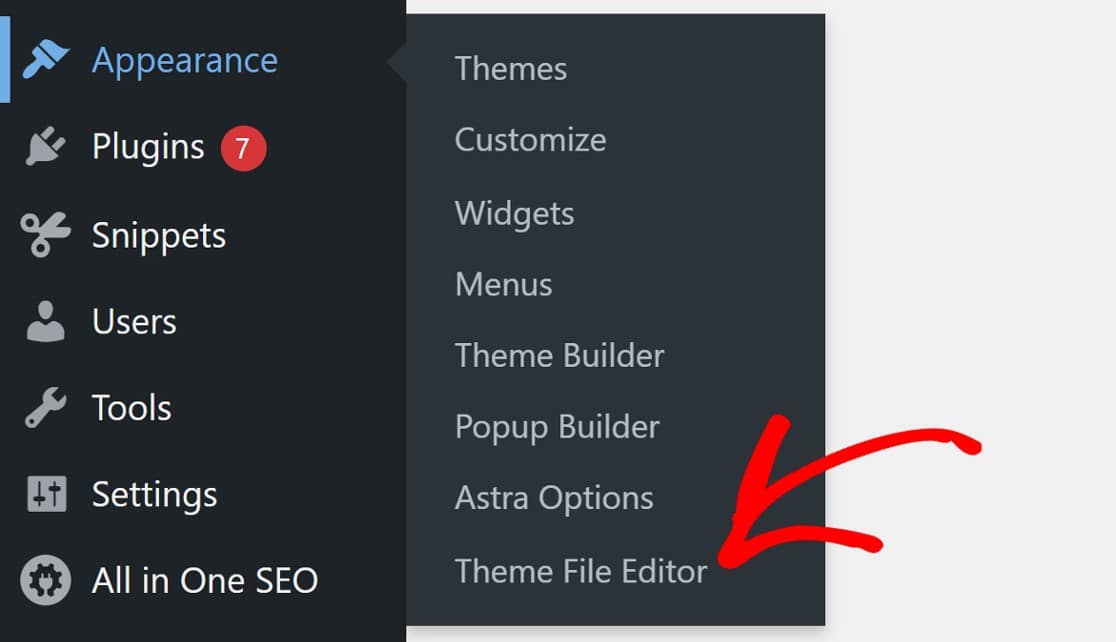Viewport: 1116px width, 642px height.
Task: Launch Theme Builder from the submenu
Action: click(x=559, y=356)
